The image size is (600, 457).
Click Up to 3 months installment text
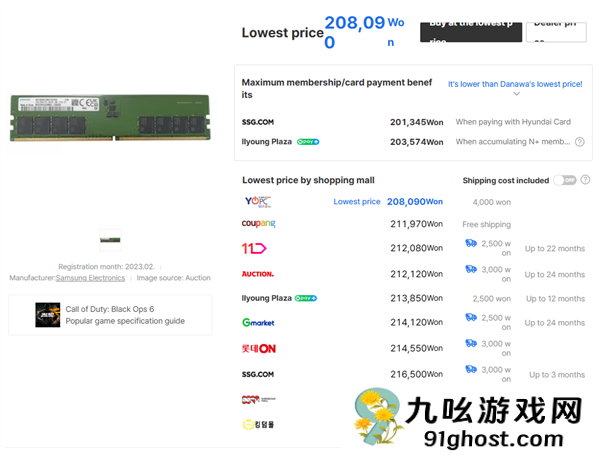(x=557, y=375)
